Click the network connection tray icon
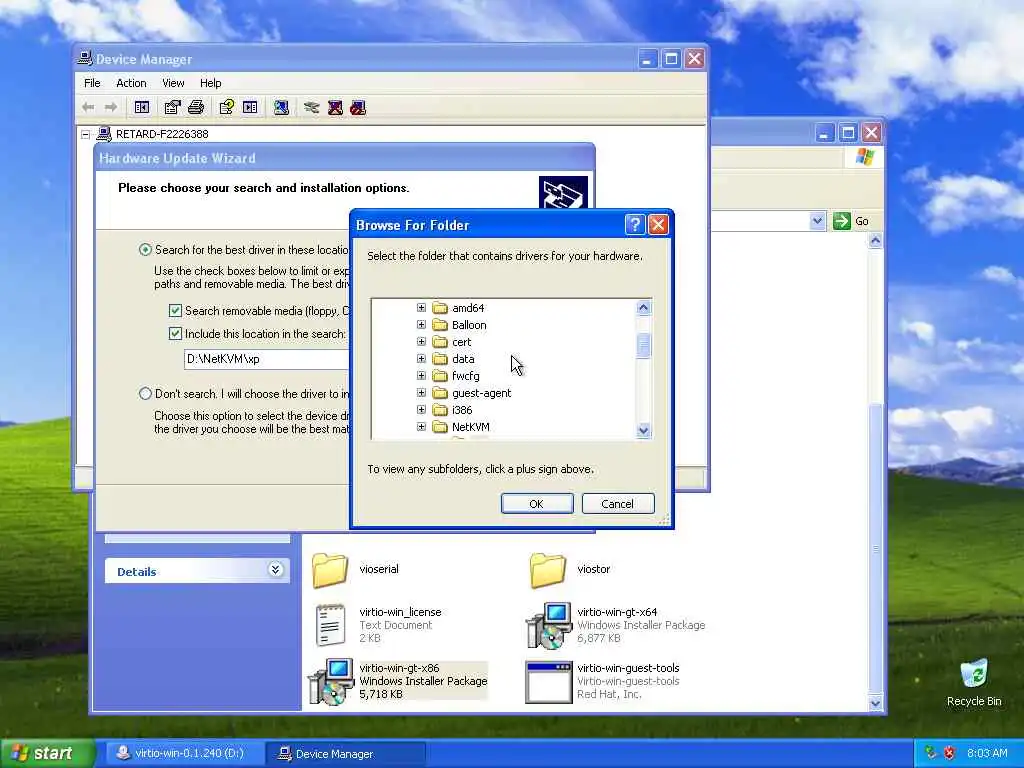 pyautogui.click(x=931, y=753)
